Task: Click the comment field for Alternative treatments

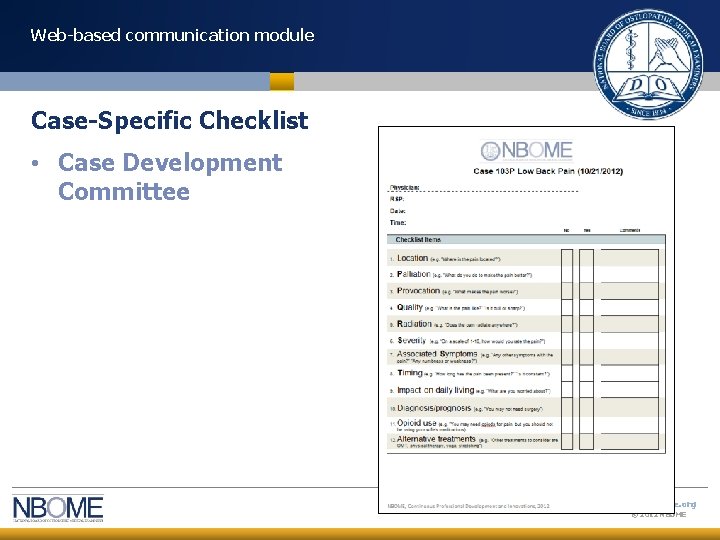Action: [x=630, y=441]
